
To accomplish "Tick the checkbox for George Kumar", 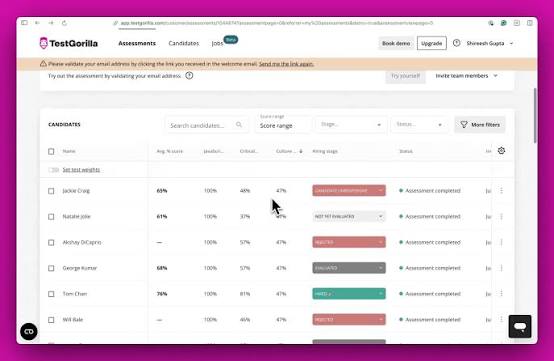I will pos(51,268).
